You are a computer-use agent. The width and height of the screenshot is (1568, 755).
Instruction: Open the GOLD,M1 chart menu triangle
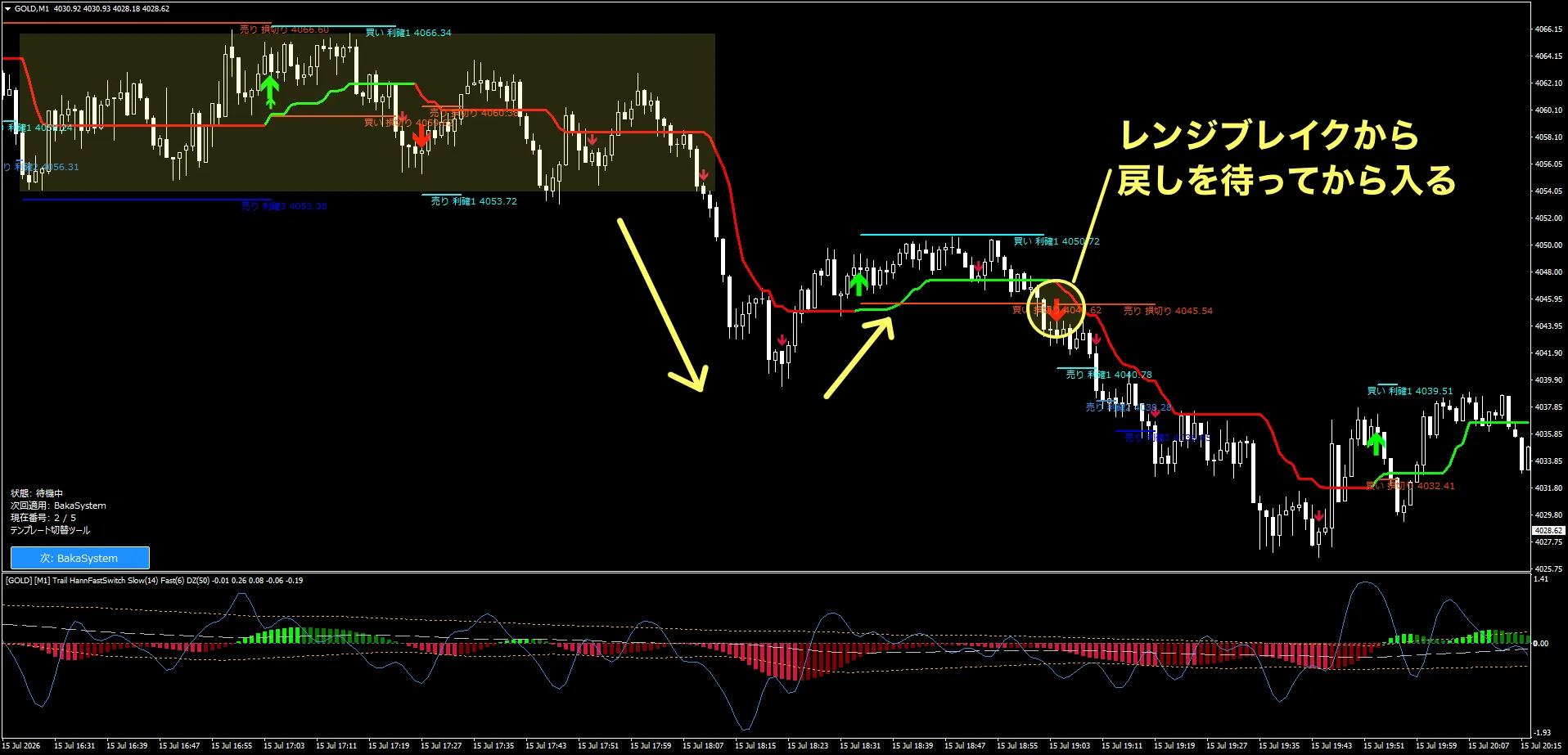click(x=7, y=9)
